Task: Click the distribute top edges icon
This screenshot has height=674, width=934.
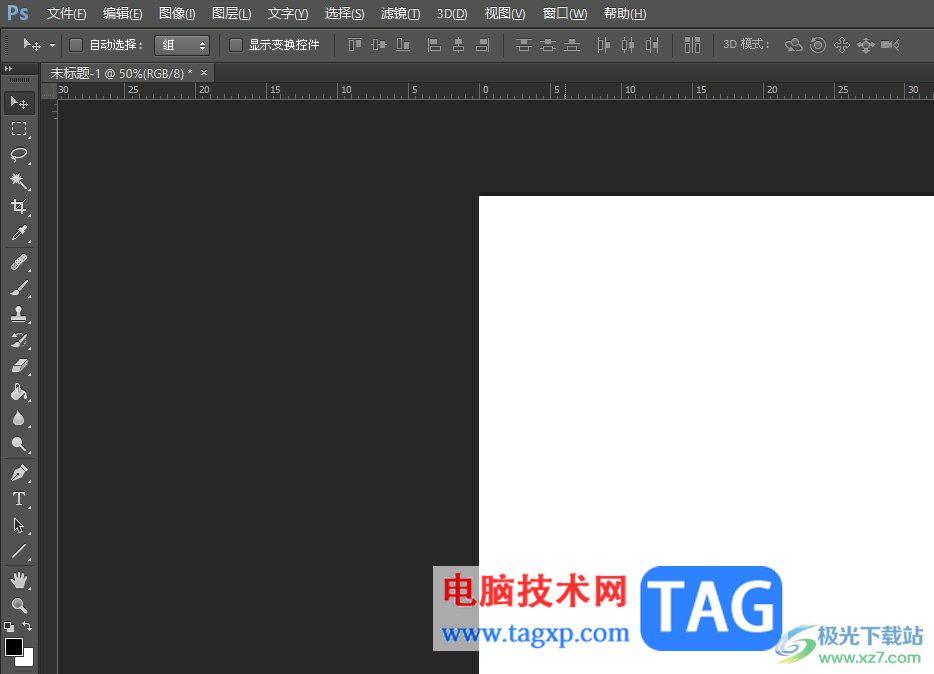Action: pyautogui.click(x=524, y=45)
